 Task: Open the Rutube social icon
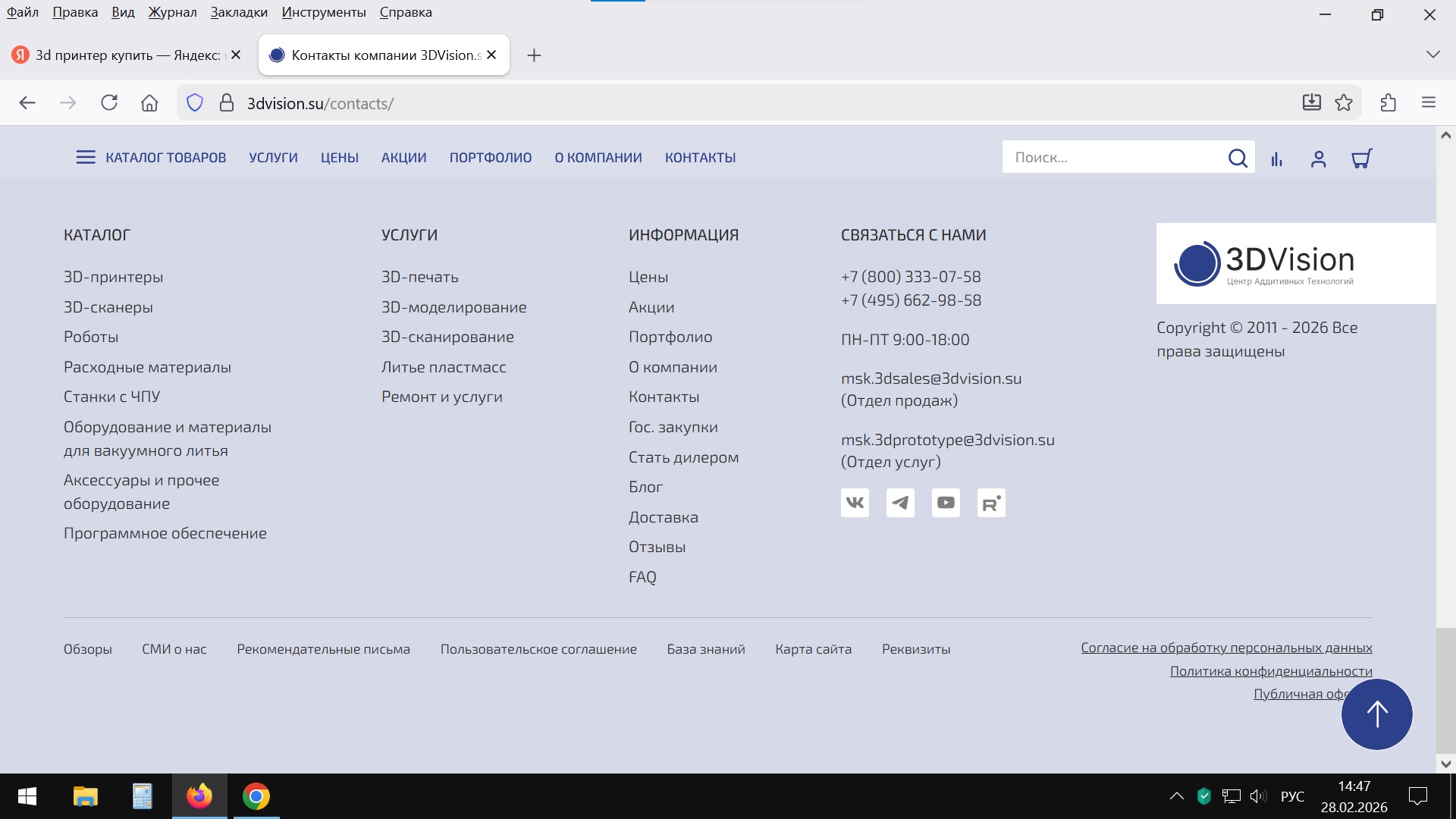pos(991,503)
